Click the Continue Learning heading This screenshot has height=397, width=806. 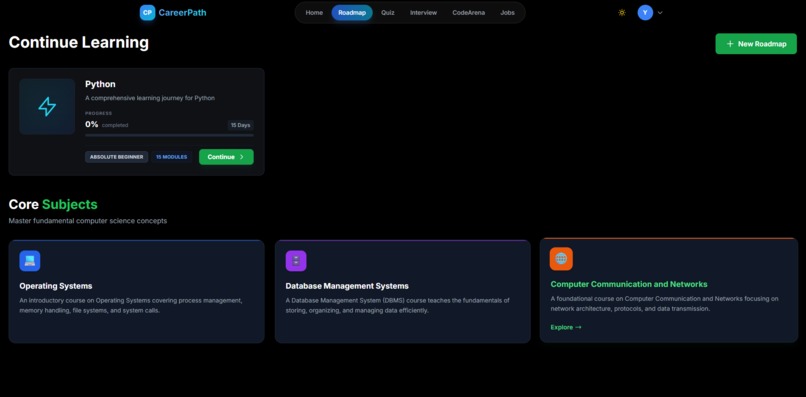[79, 42]
